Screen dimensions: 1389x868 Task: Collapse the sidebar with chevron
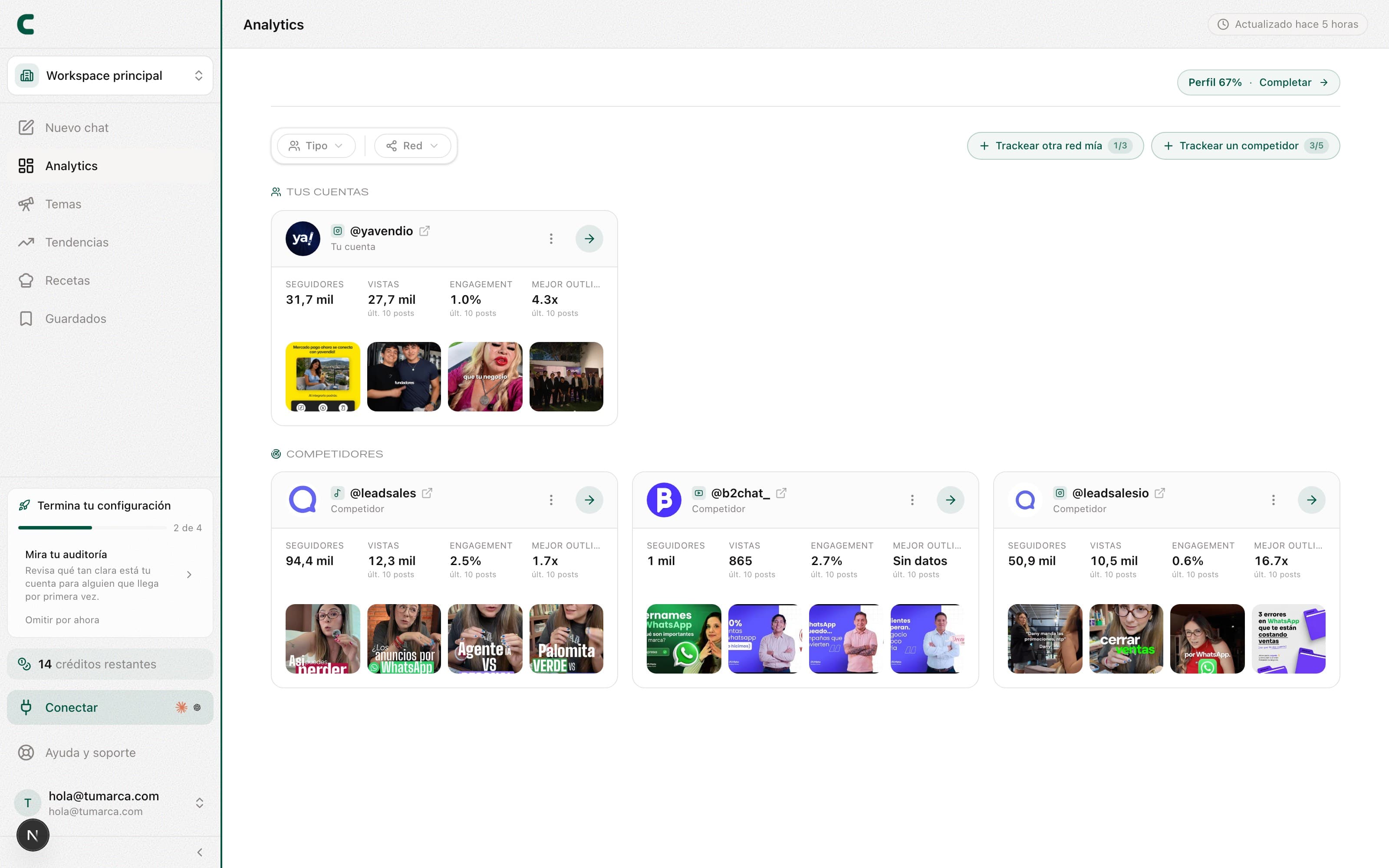coord(199,852)
